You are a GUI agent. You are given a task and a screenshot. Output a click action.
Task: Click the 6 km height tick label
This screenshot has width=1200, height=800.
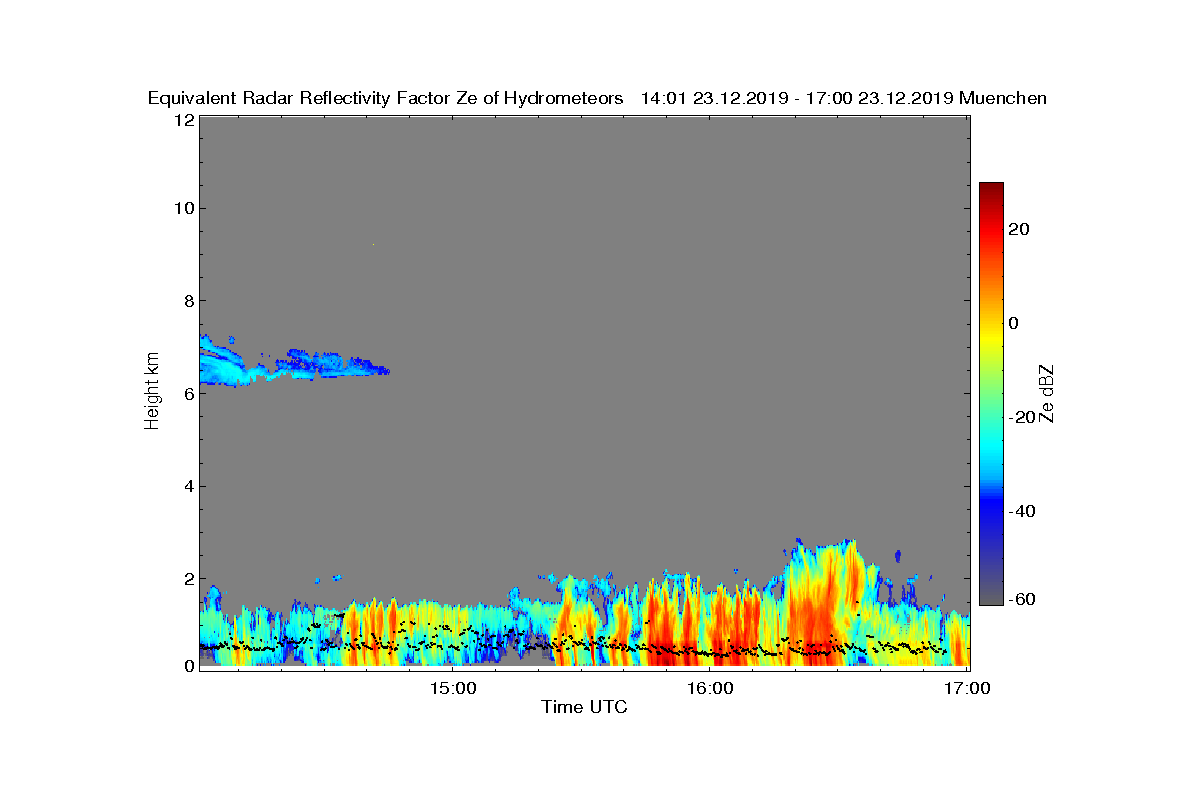(188, 394)
